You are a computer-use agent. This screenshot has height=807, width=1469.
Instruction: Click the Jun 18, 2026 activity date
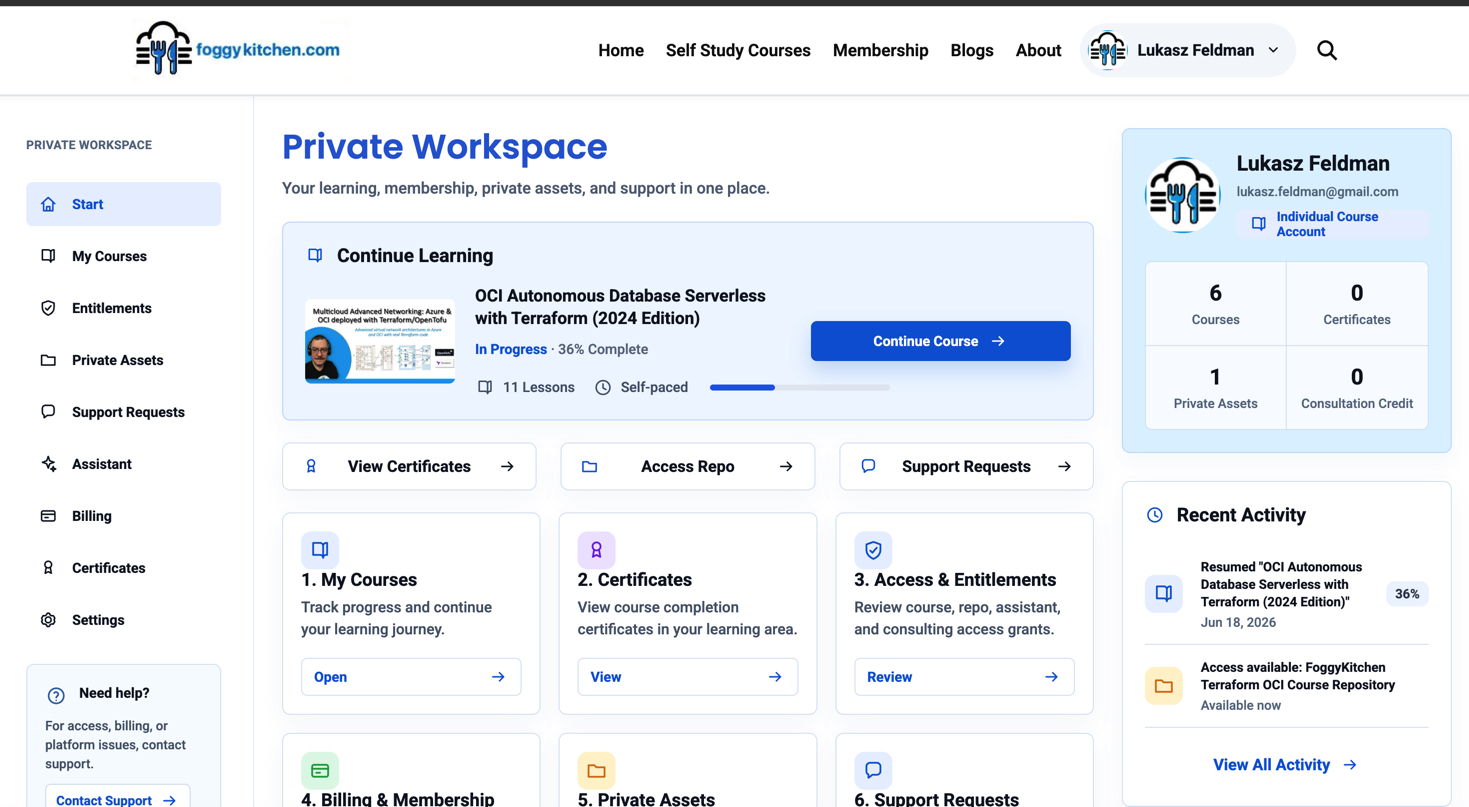click(x=1238, y=622)
